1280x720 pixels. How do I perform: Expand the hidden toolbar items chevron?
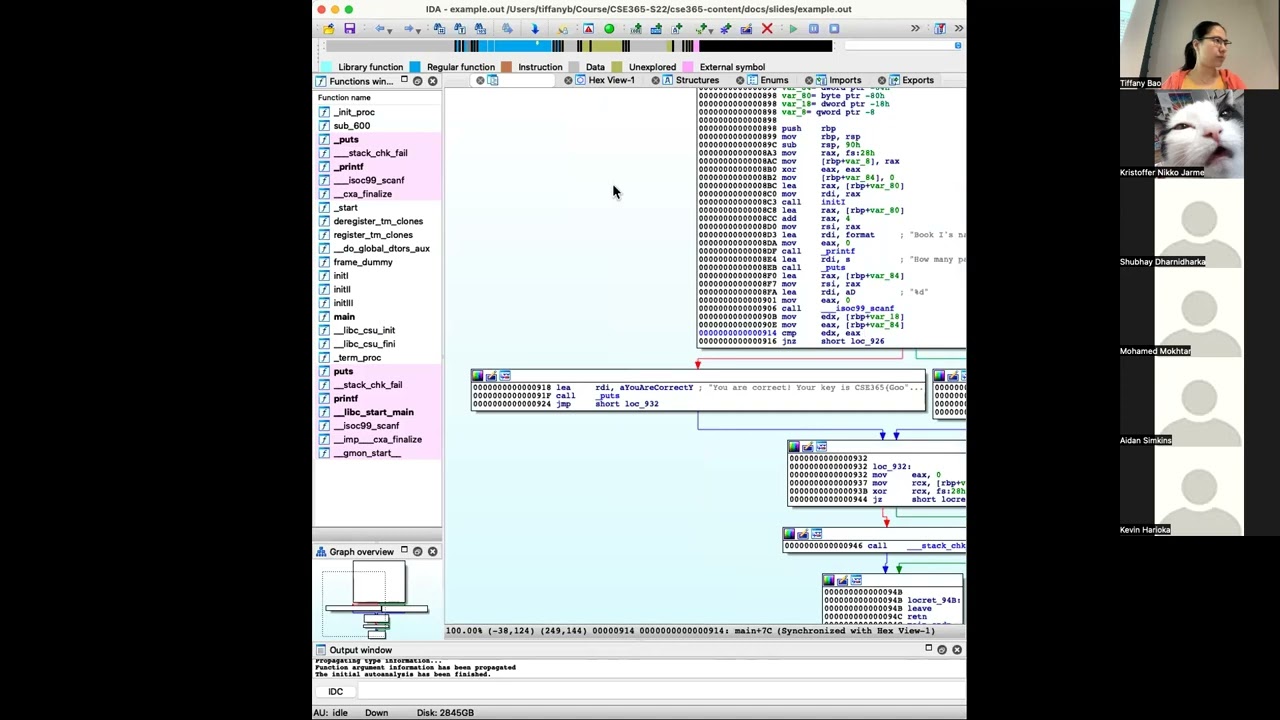[915, 29]
